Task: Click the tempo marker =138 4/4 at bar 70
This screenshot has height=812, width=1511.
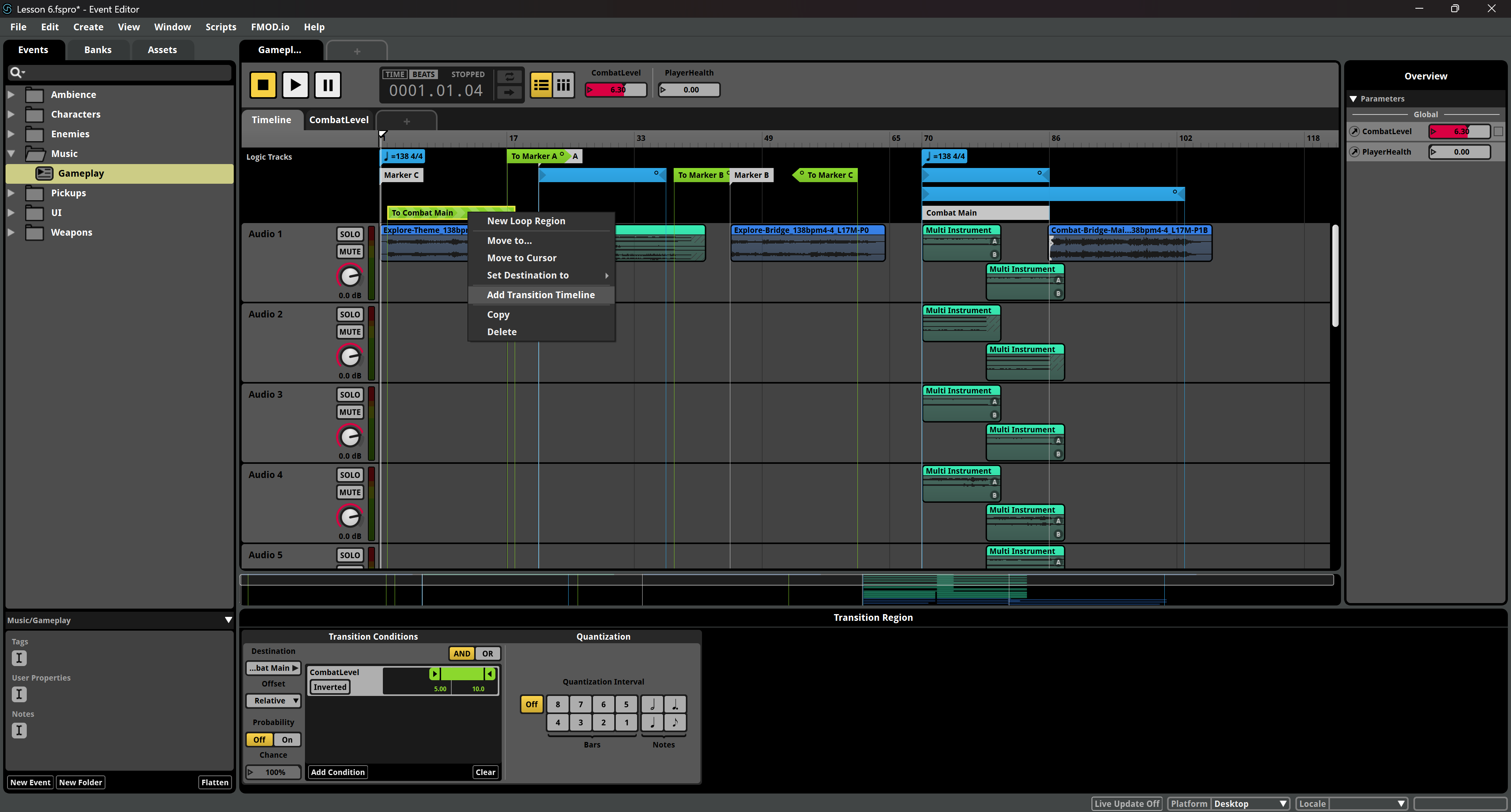Action: [944, 156]
